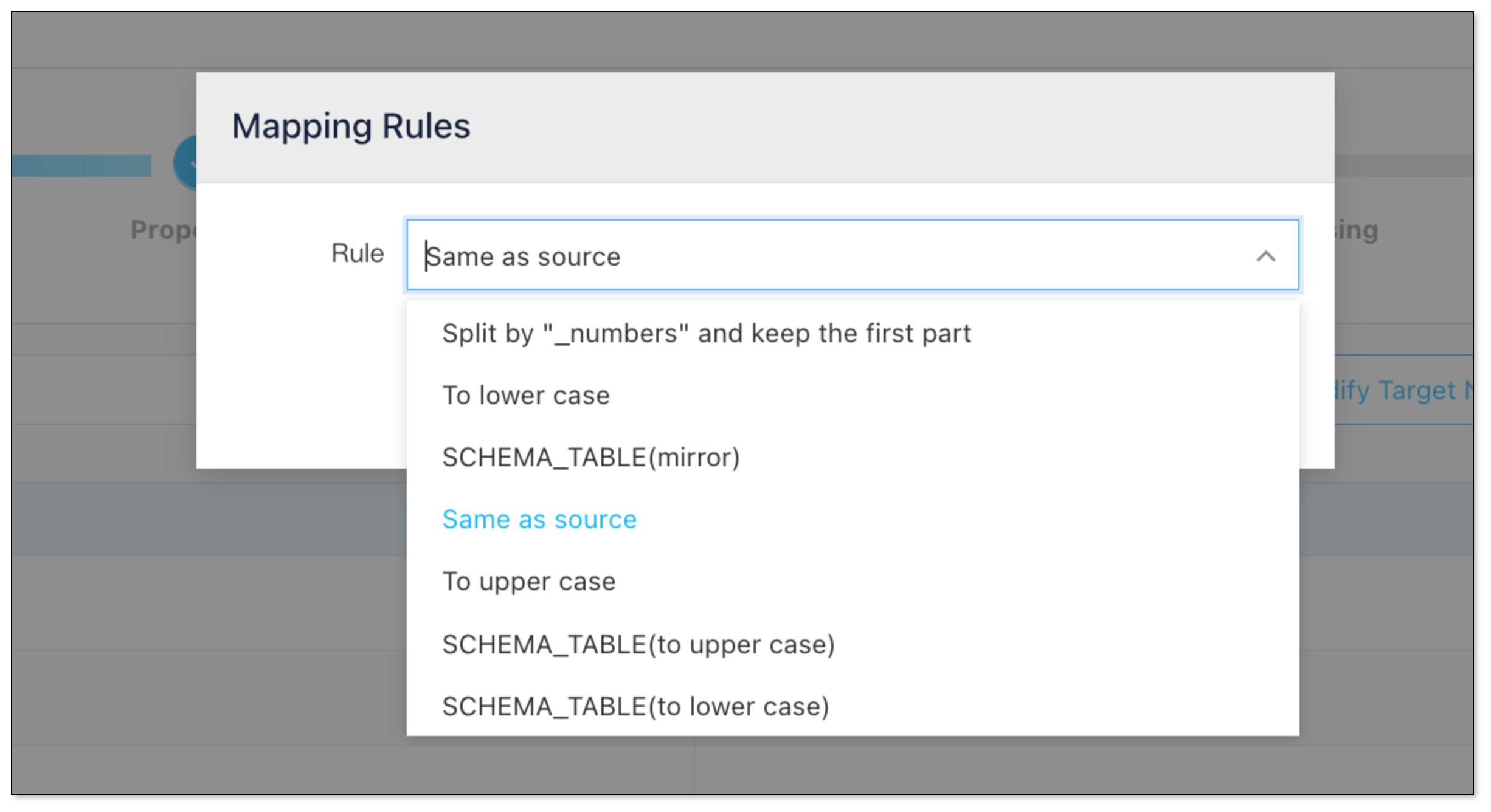The image size is (1491, 812).
Task: Collapse the Rule dropdown using chevron arrow
Action: pos(1265,256)
